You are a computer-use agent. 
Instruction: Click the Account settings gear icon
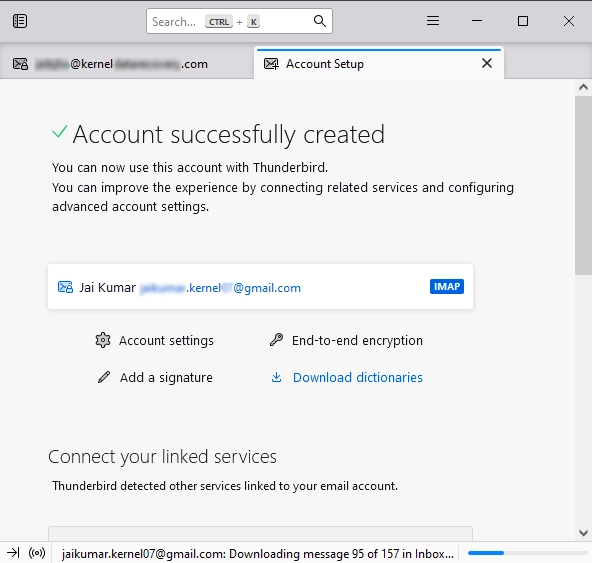click(103, 340)
